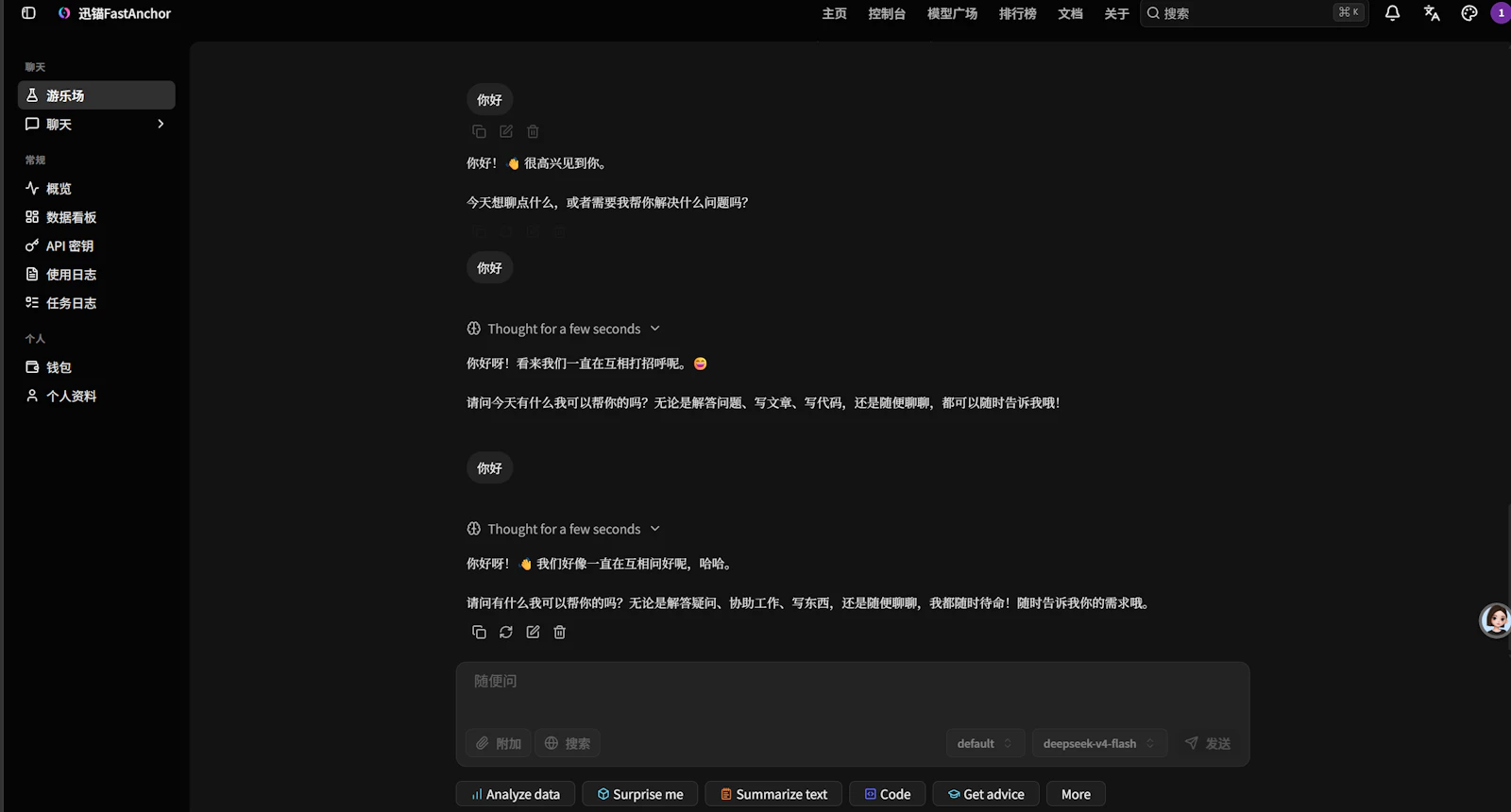Expand the first Thought for a few seconds
The width and height of the screenshot is (1511, 812).
[x=564, y=329]
